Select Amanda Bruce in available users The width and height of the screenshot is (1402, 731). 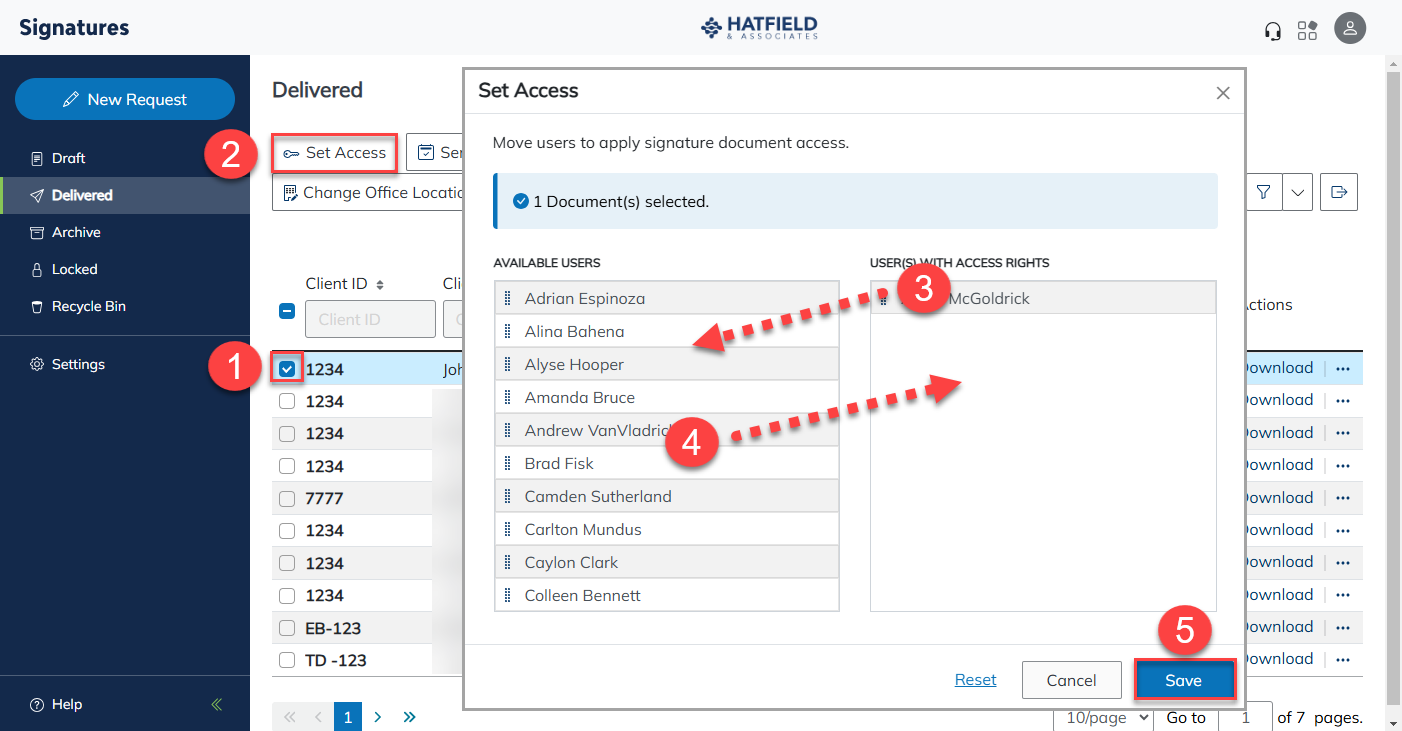tap(667, 397)
